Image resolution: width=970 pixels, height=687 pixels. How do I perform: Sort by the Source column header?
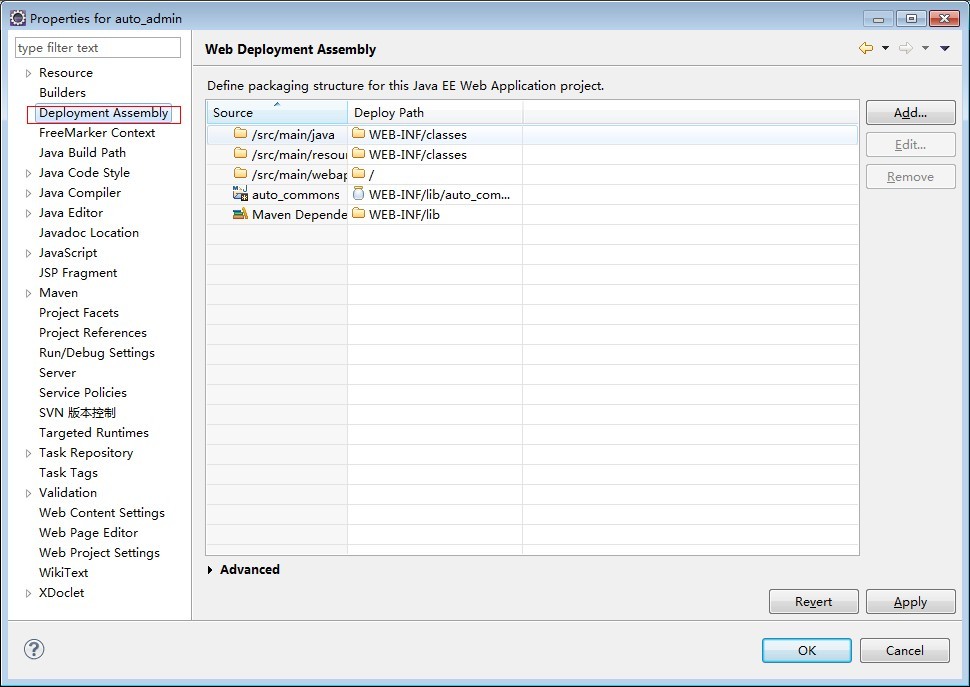276,113
